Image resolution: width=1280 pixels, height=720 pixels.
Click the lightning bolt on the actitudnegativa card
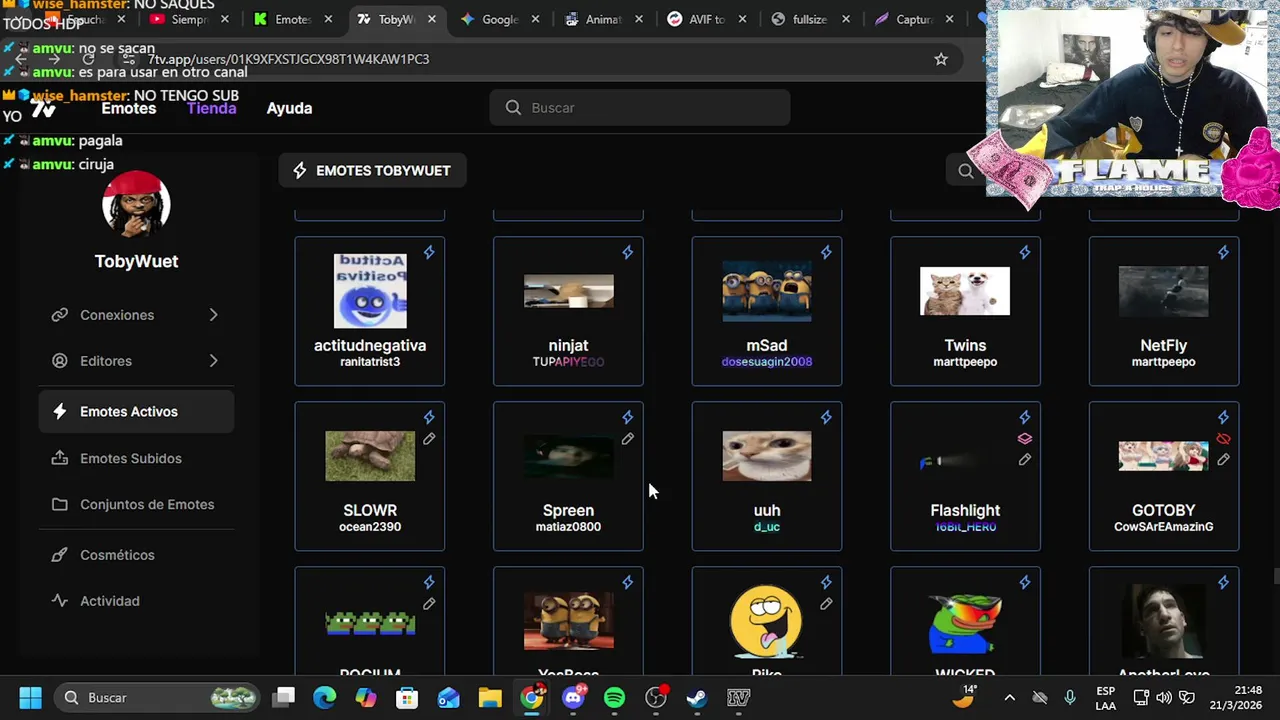point(429,253)
